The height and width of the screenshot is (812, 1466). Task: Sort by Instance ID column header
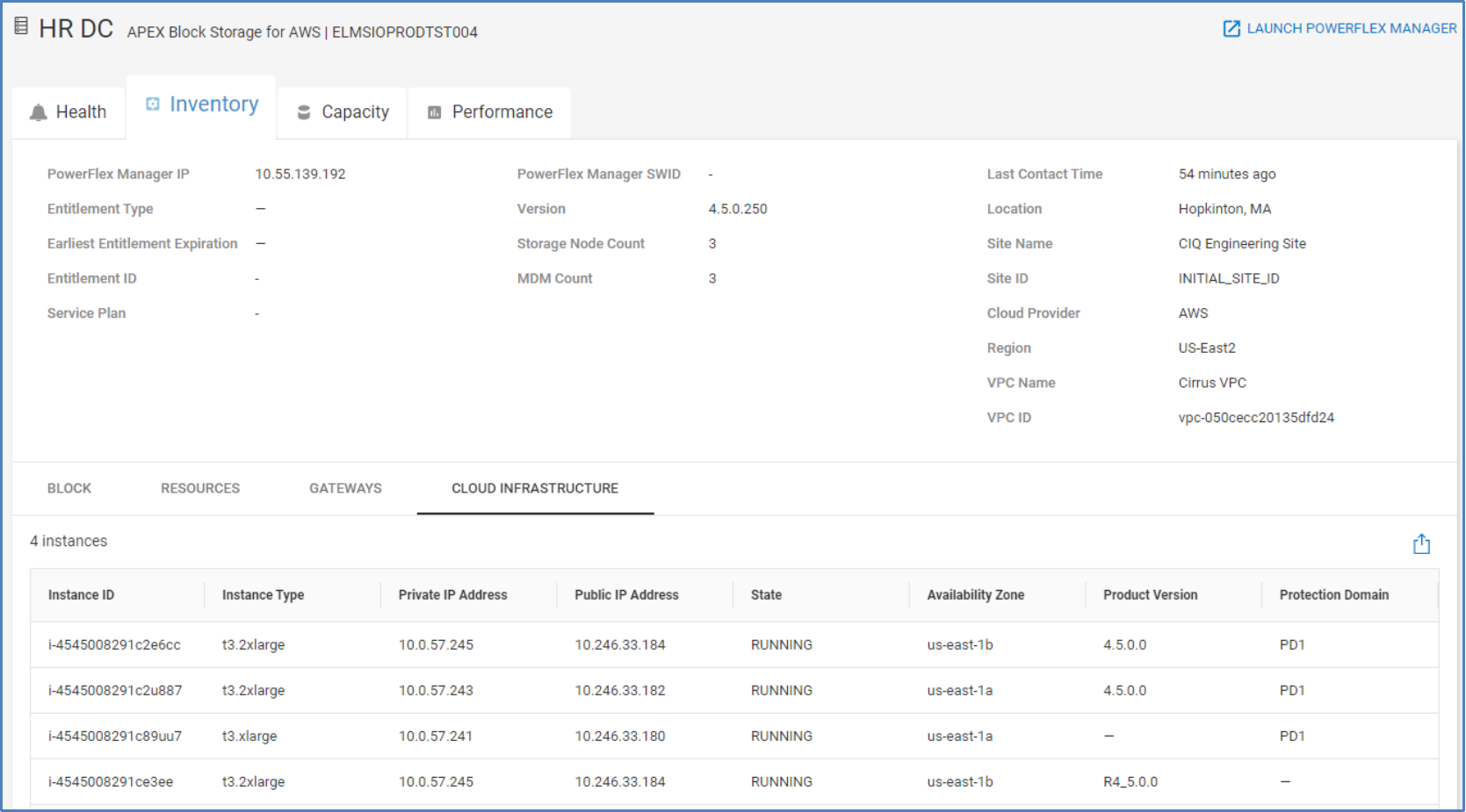pyautogui.click(x=81, y=595)
